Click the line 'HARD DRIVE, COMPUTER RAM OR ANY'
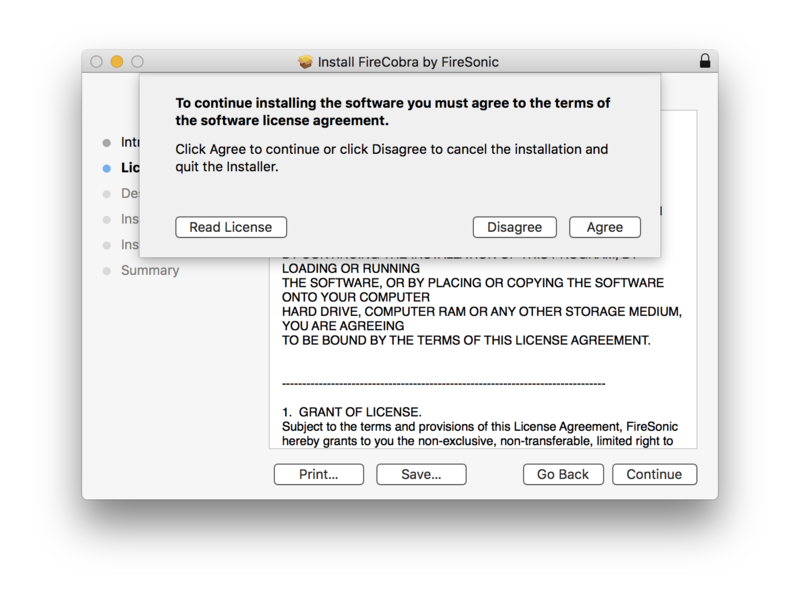This screenshot has width=800, height=600. click(482, 311)
